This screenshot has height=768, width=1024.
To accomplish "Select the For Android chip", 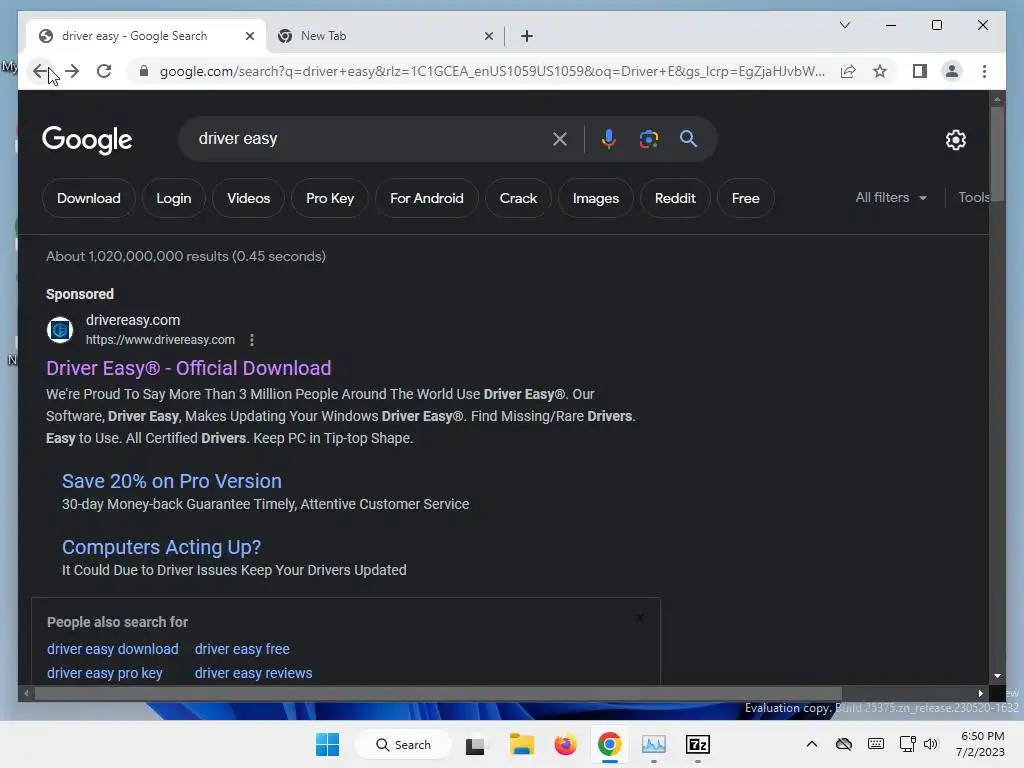I will pos(426,198).
